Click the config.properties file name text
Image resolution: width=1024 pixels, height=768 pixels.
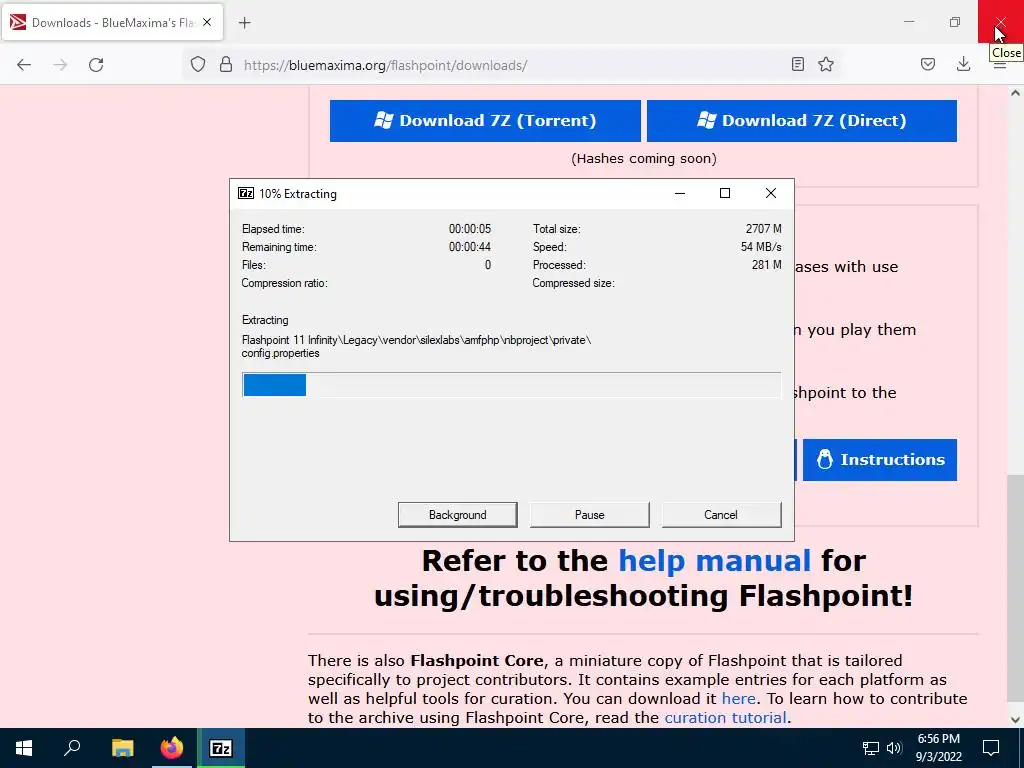pyautogui.click(x=280, y=353)
